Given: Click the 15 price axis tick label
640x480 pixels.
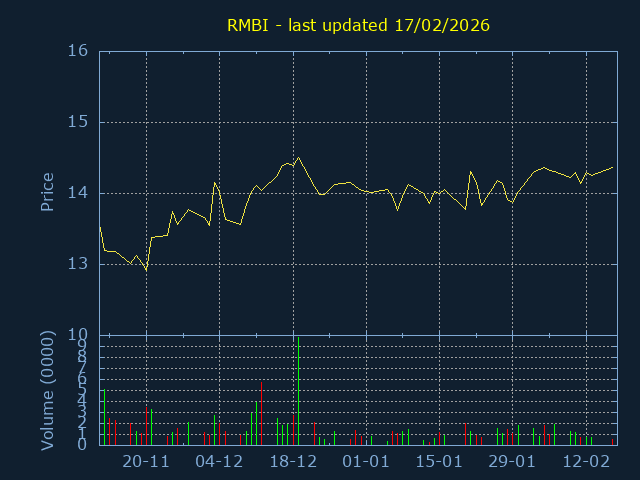Looking at the screenshot, I should 78,122.
